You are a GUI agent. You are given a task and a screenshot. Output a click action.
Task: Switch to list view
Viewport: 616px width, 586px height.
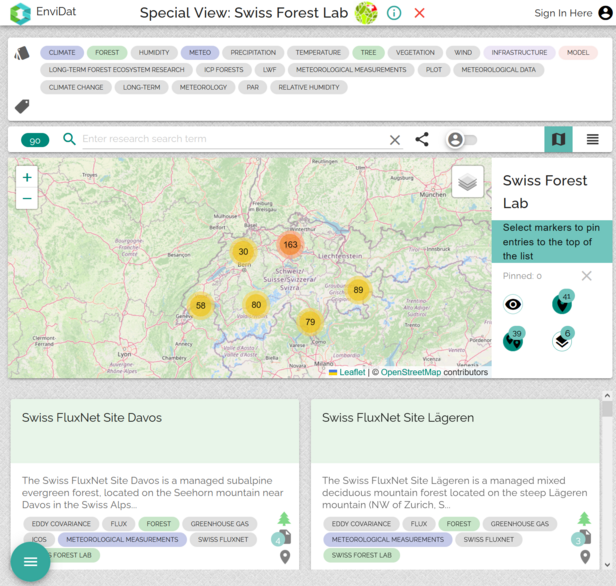coord(592,139)
